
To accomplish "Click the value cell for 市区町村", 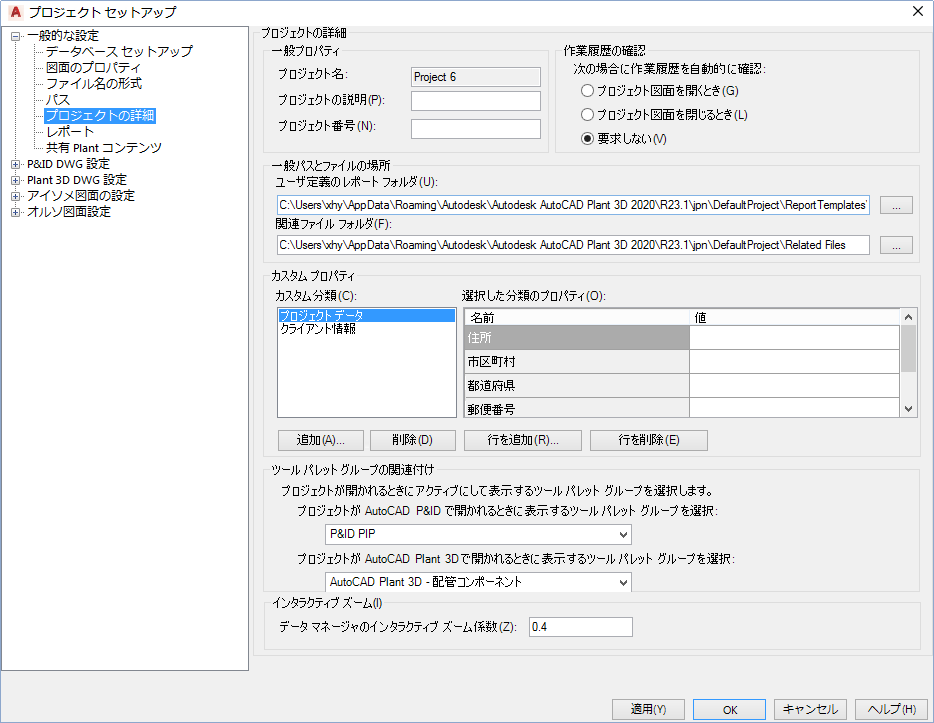I will (794, 362).
